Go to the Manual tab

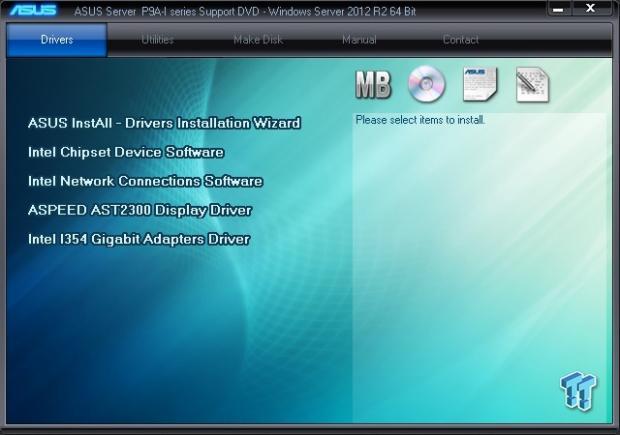click(359, 40)
